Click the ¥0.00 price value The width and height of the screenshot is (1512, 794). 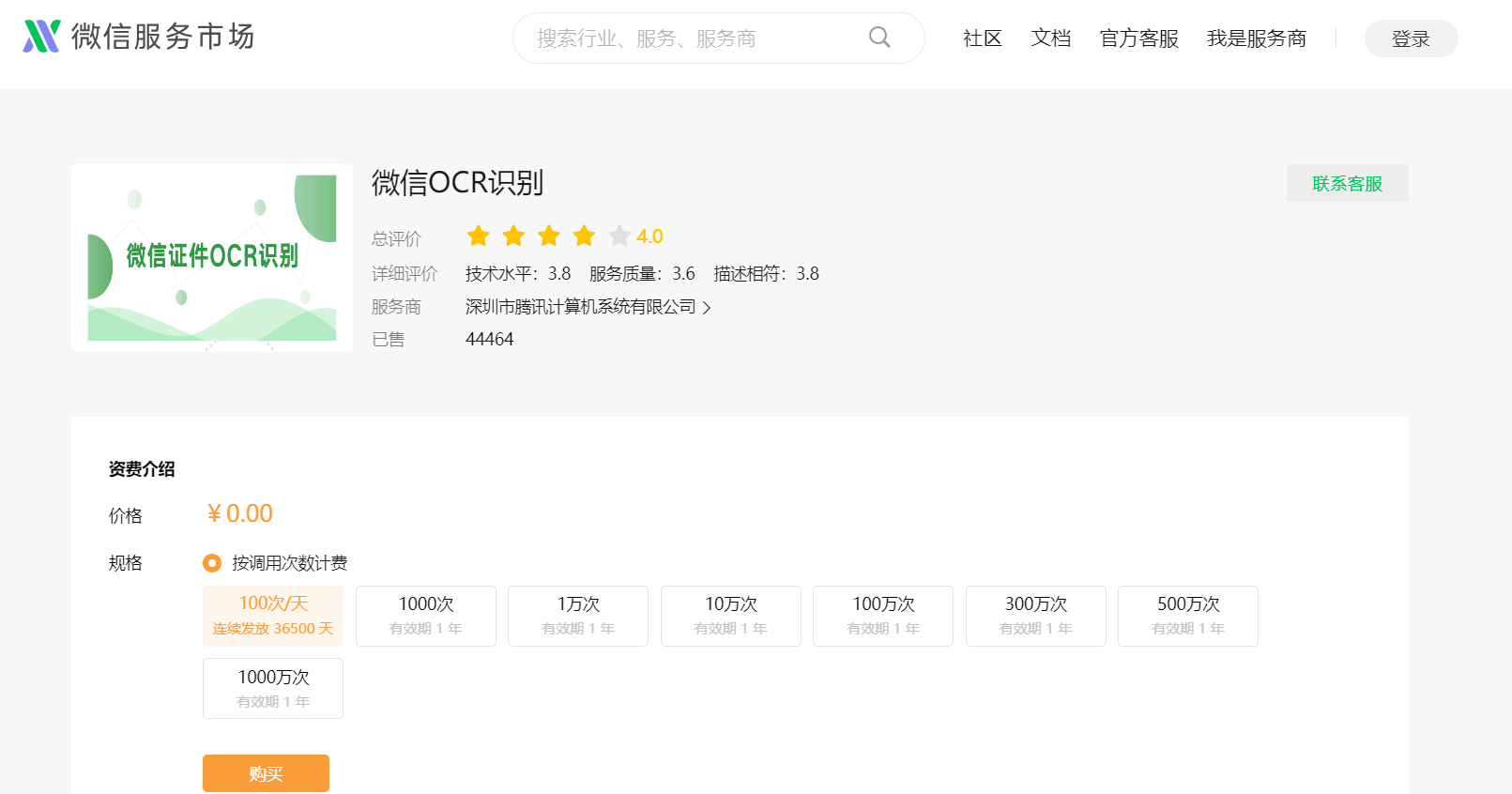pyautogui.click(x=240, y=513)
